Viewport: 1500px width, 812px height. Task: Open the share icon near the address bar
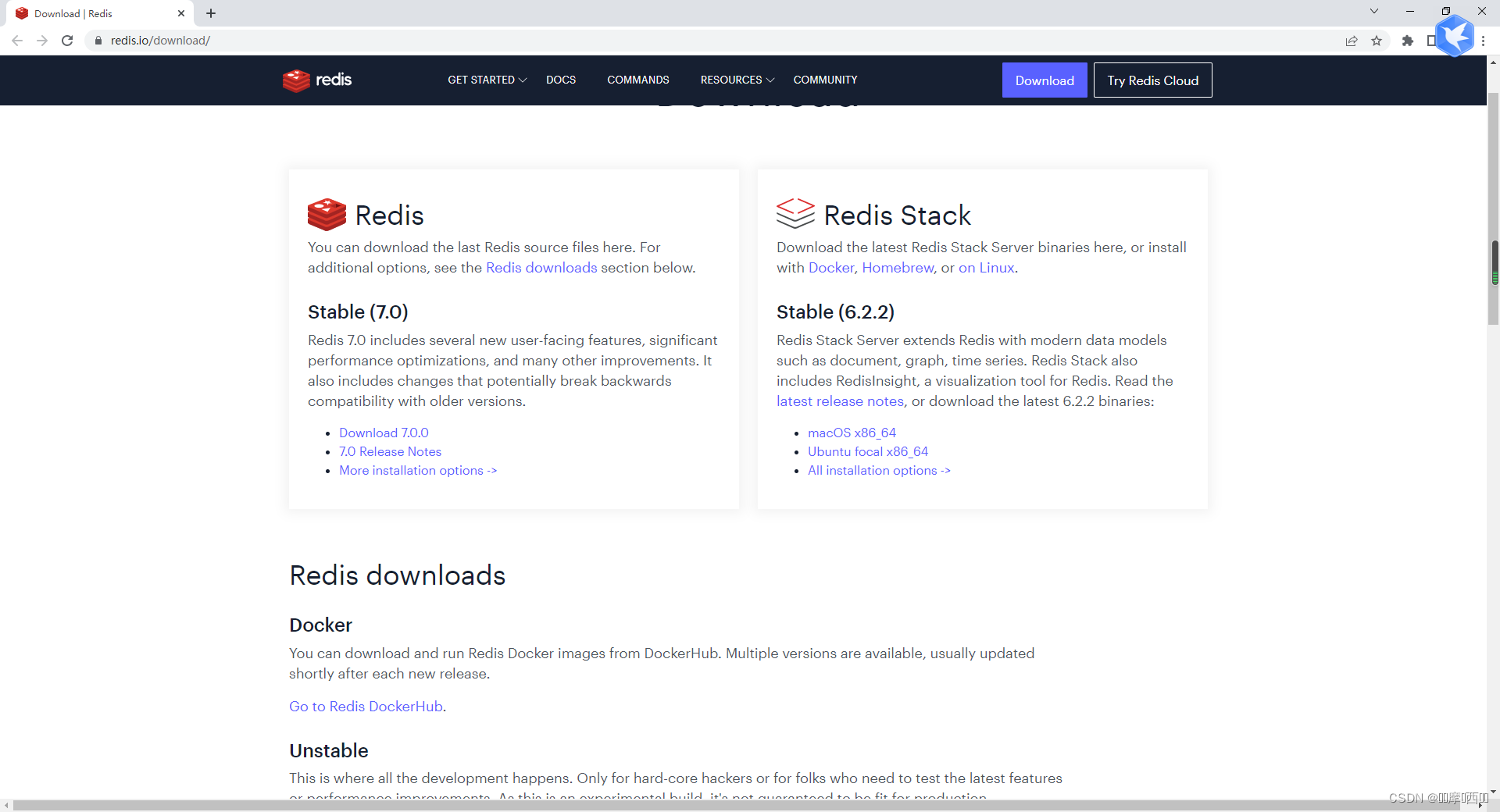(1352, 41)
